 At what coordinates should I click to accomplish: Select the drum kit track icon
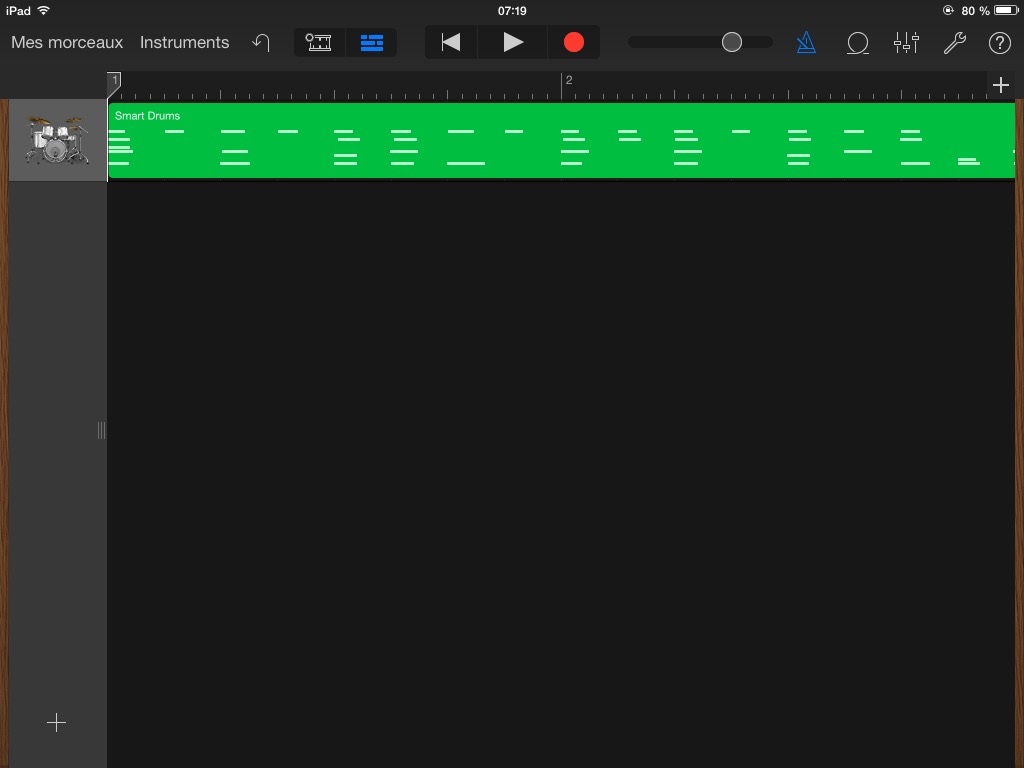coord(57,140)
